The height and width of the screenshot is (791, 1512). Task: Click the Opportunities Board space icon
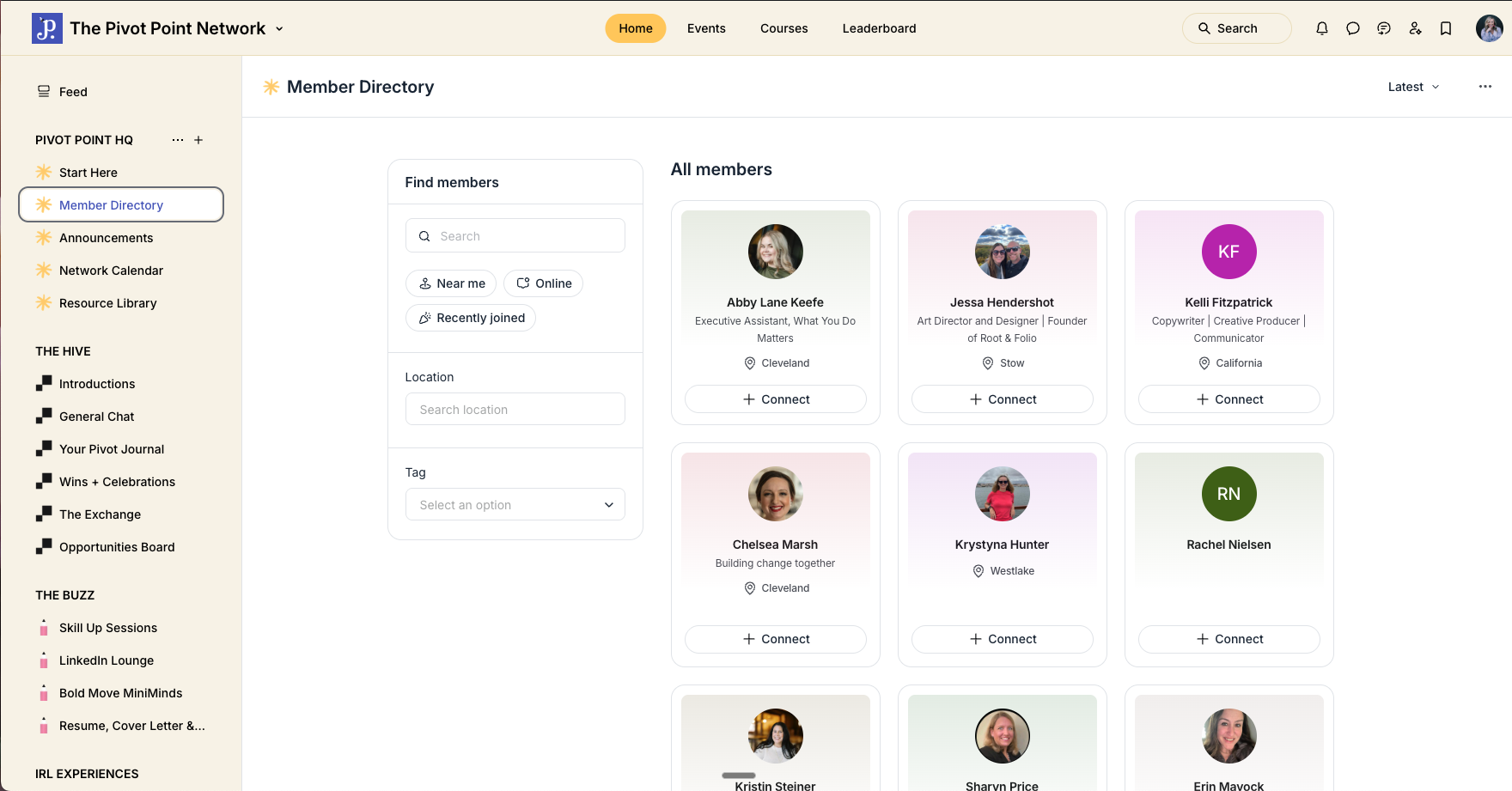click(x=44, y=546)
